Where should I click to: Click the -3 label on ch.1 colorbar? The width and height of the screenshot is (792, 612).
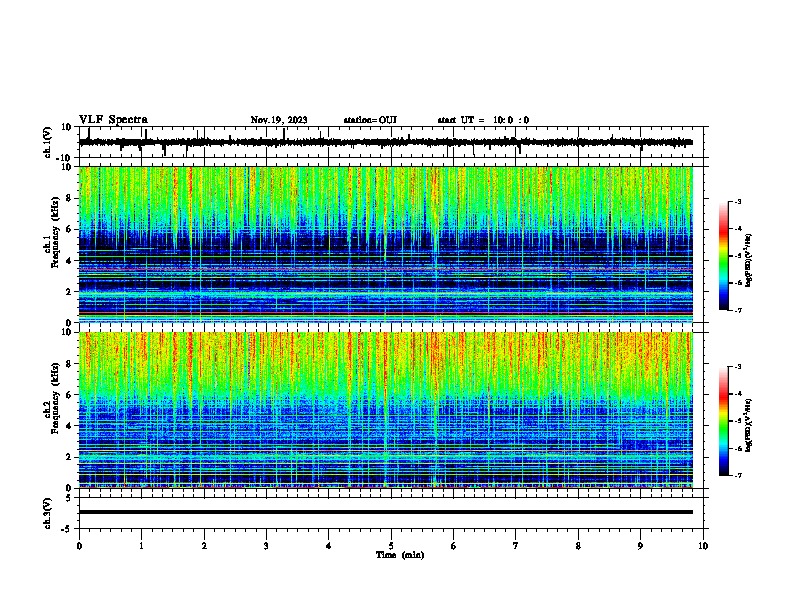point(737,201)
